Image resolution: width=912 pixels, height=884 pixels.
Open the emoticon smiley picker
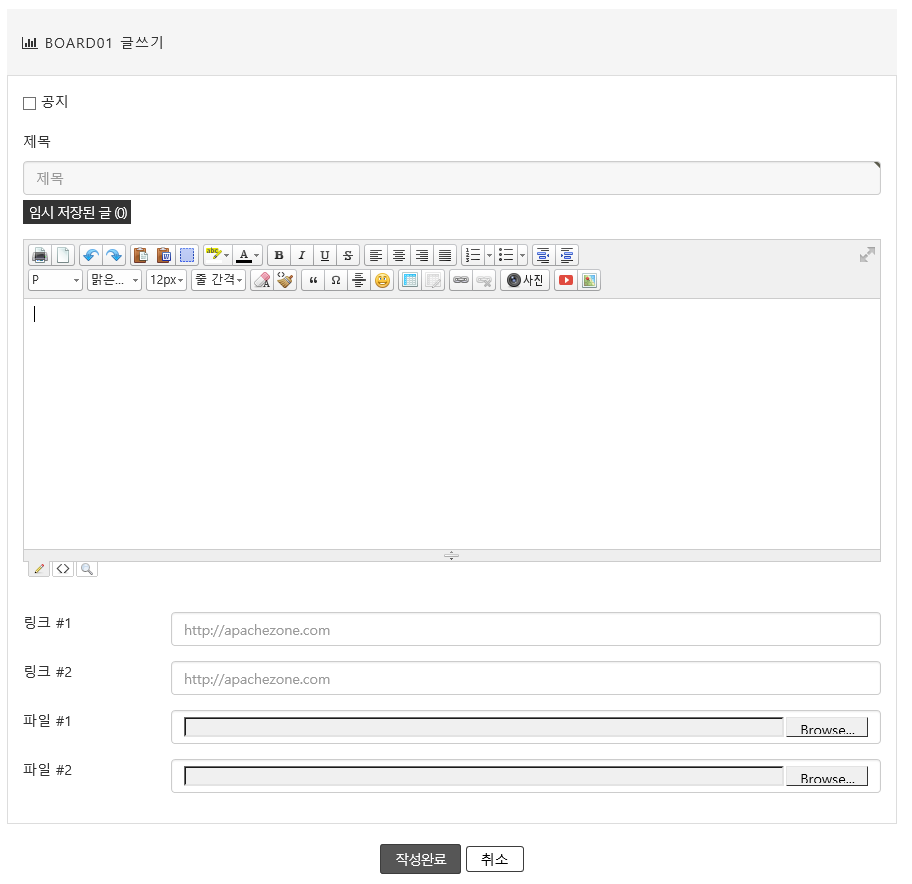pos(382,280)
